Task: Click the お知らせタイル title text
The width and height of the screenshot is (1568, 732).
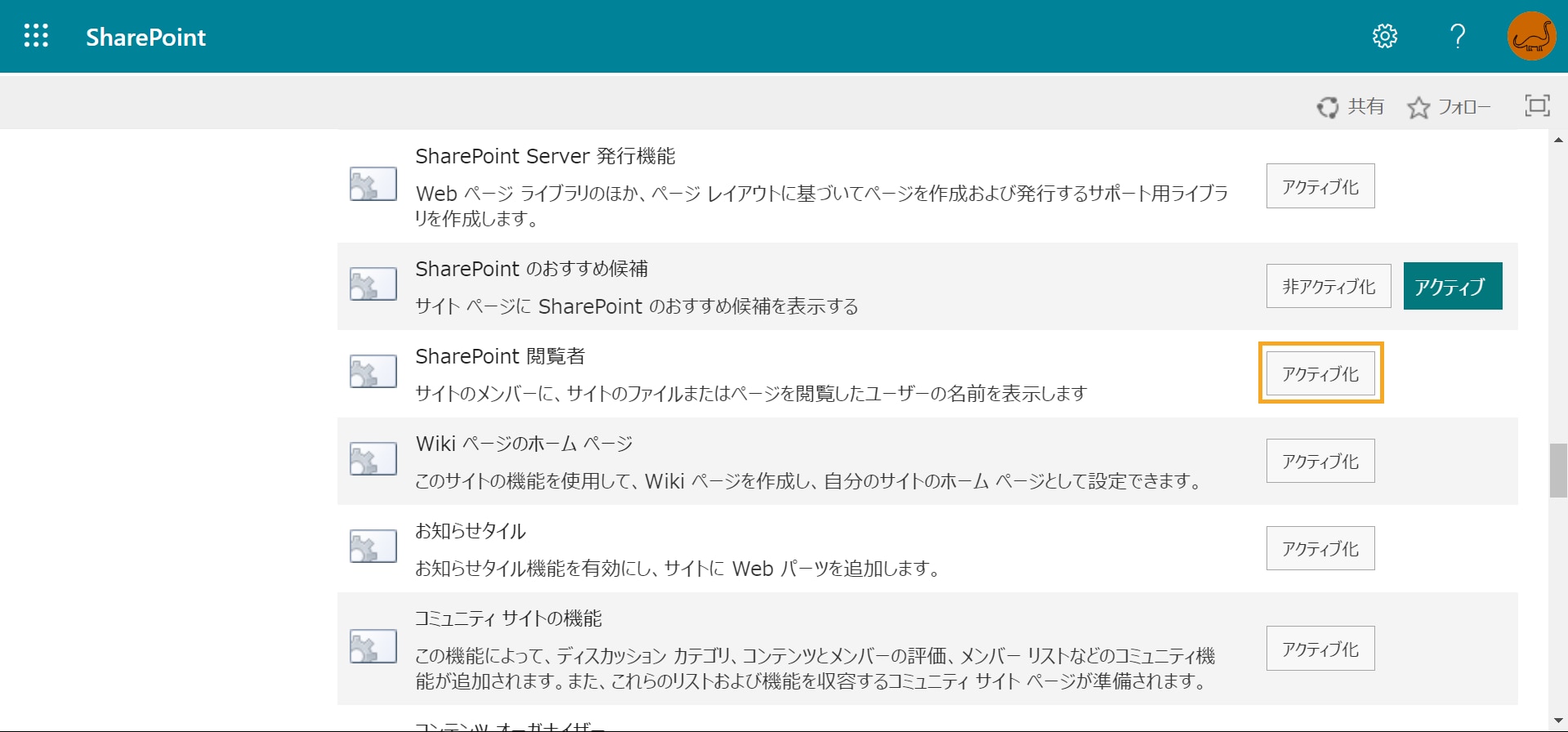Action: pyautogui.click(x=471, y=531)
